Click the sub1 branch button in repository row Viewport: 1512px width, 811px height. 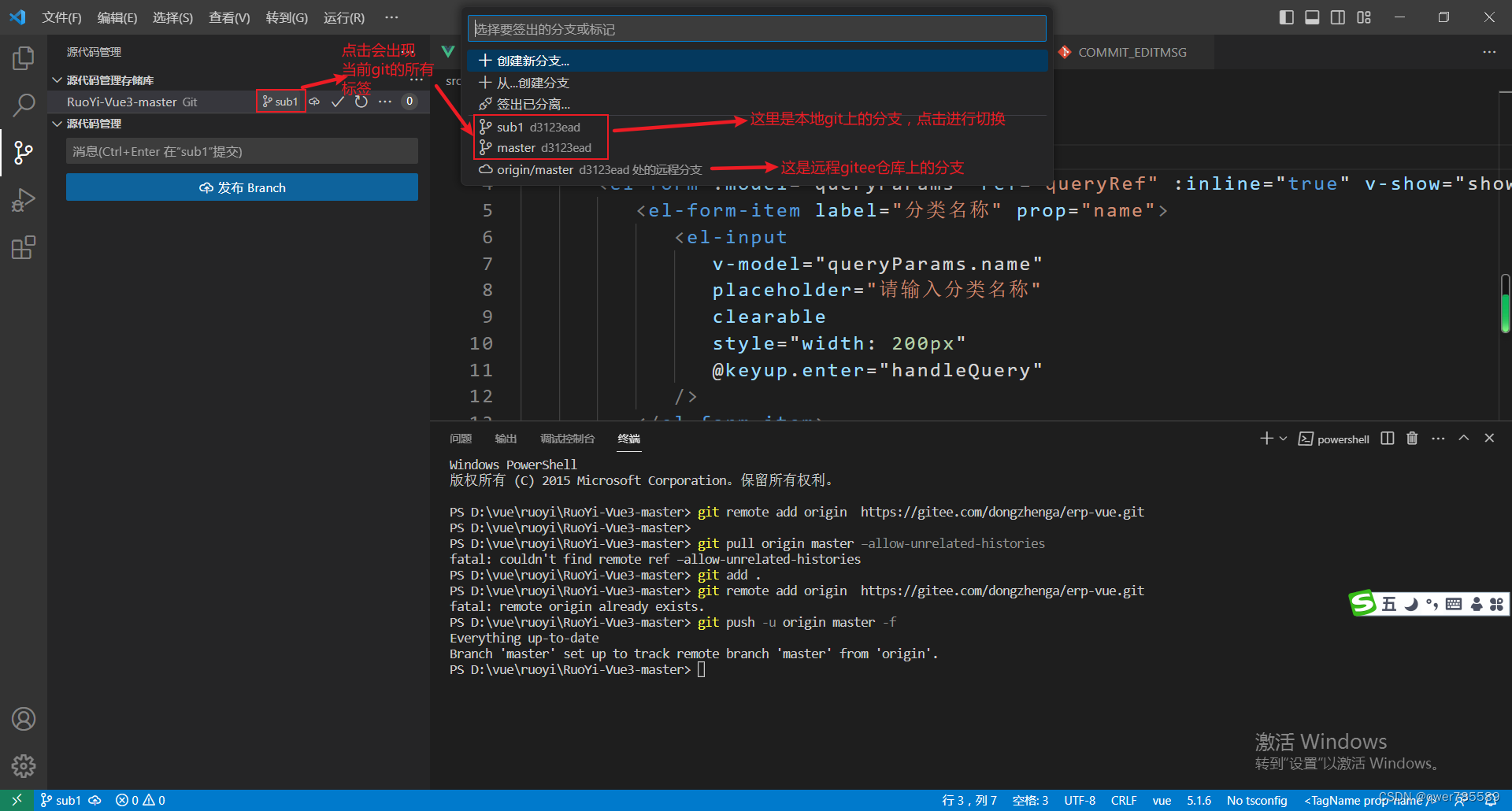coord(280,102)
